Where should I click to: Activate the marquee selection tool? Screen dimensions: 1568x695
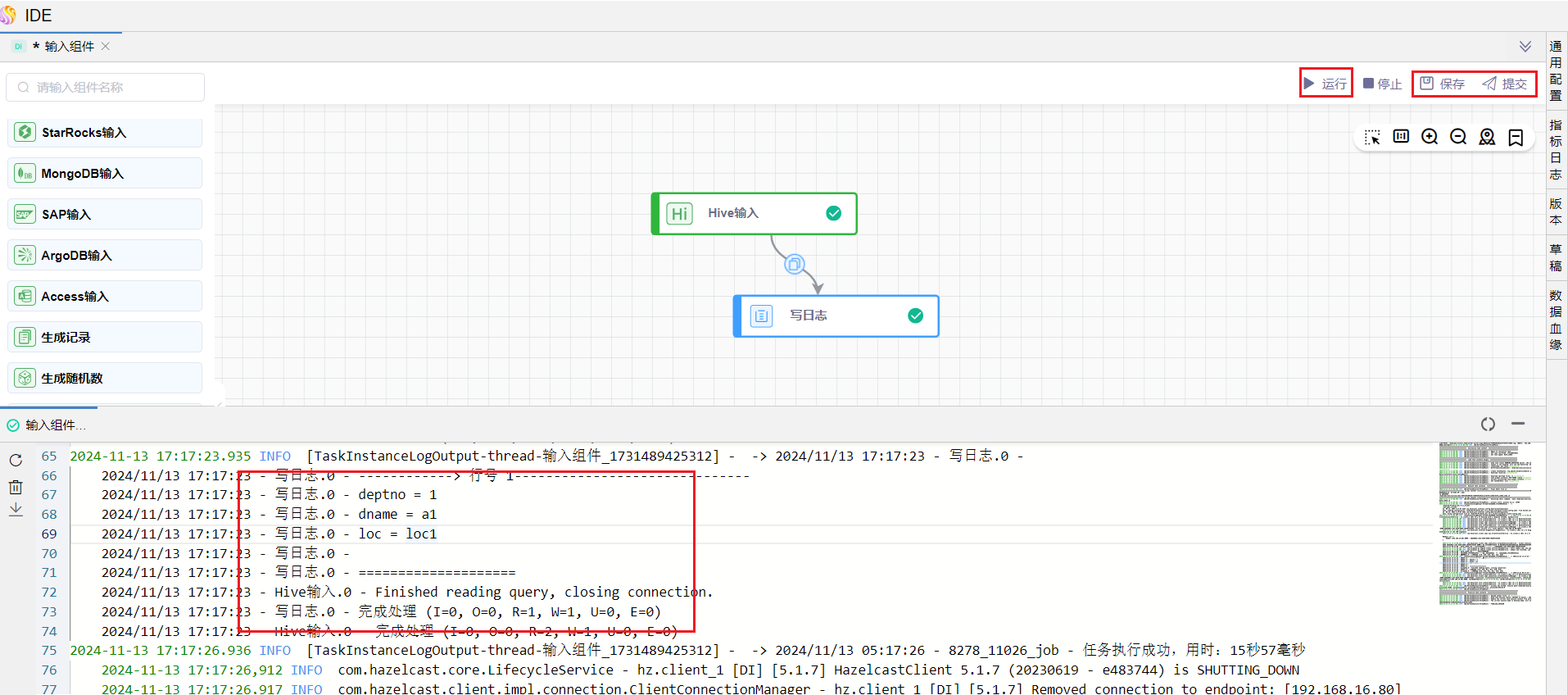coord(1372,137)
